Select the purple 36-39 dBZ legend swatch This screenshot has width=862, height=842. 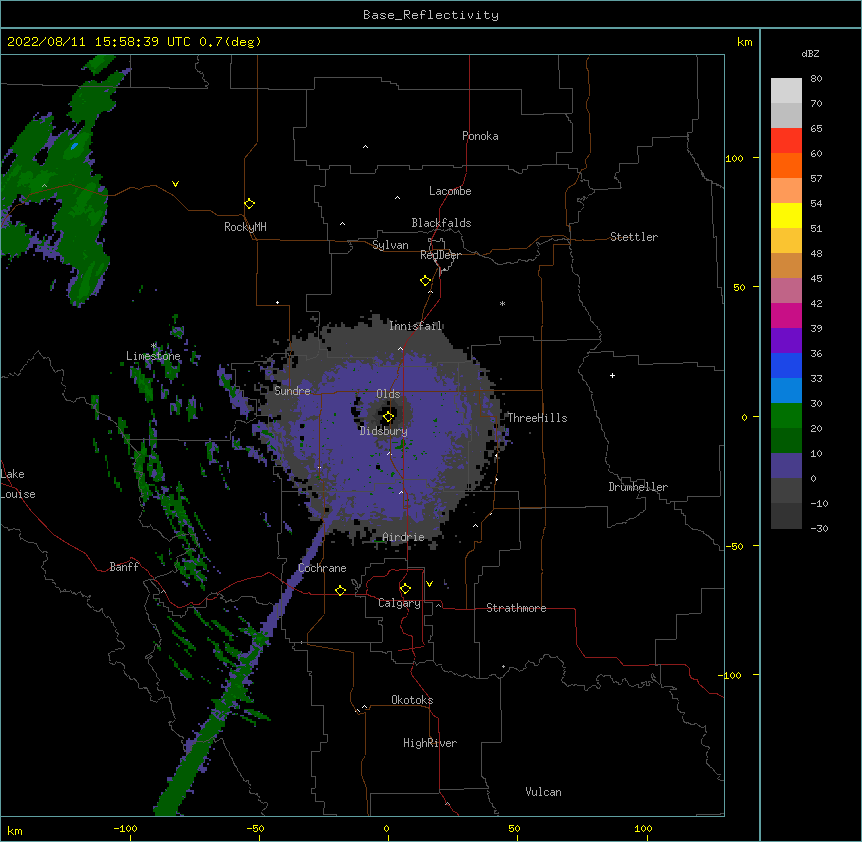pyautogui.click(x=786, y=341)
